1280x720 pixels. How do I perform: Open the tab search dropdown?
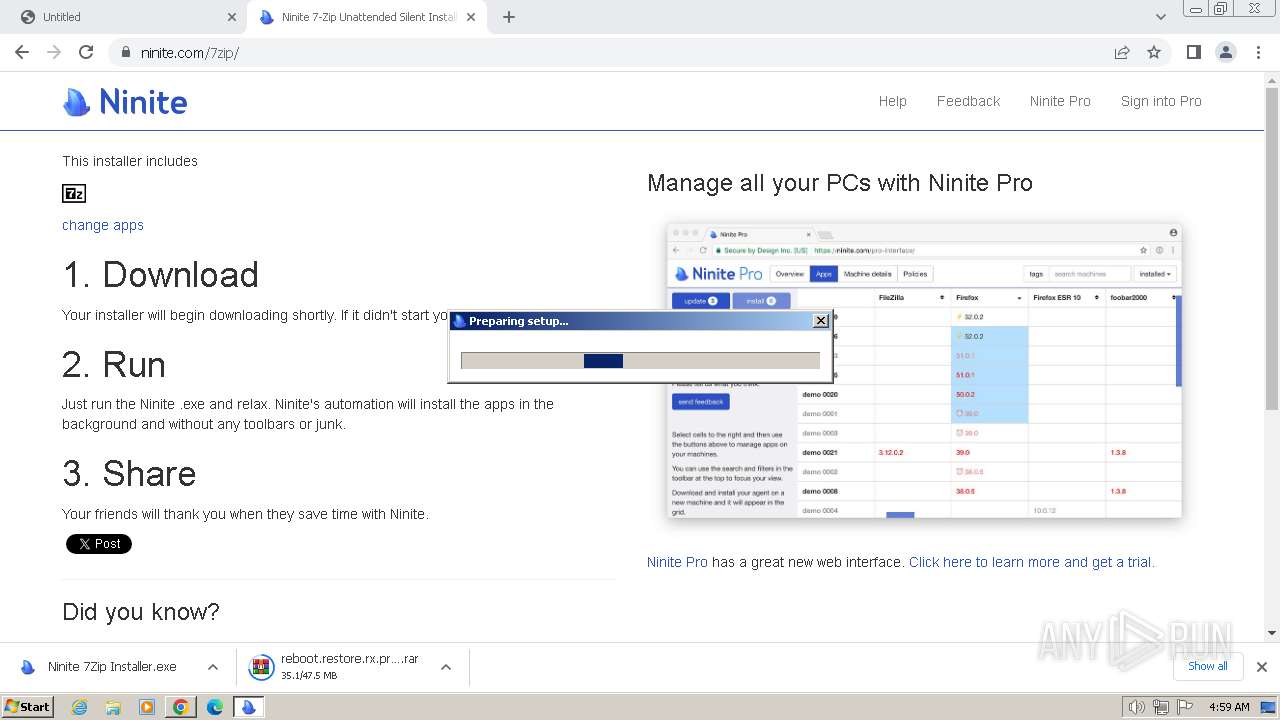pos(1160,17)
